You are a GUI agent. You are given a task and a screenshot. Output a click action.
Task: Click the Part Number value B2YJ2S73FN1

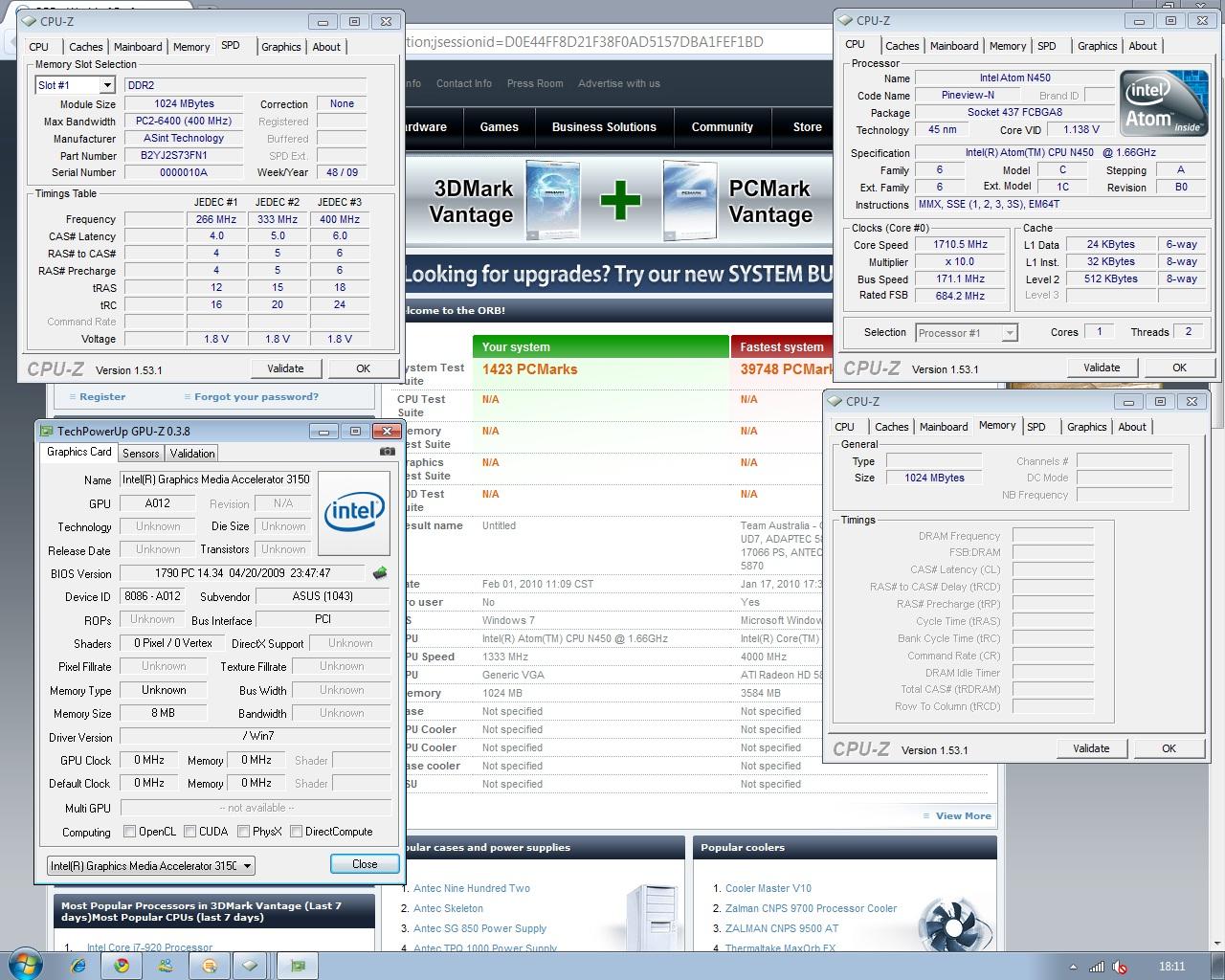(x=174, y=155)
